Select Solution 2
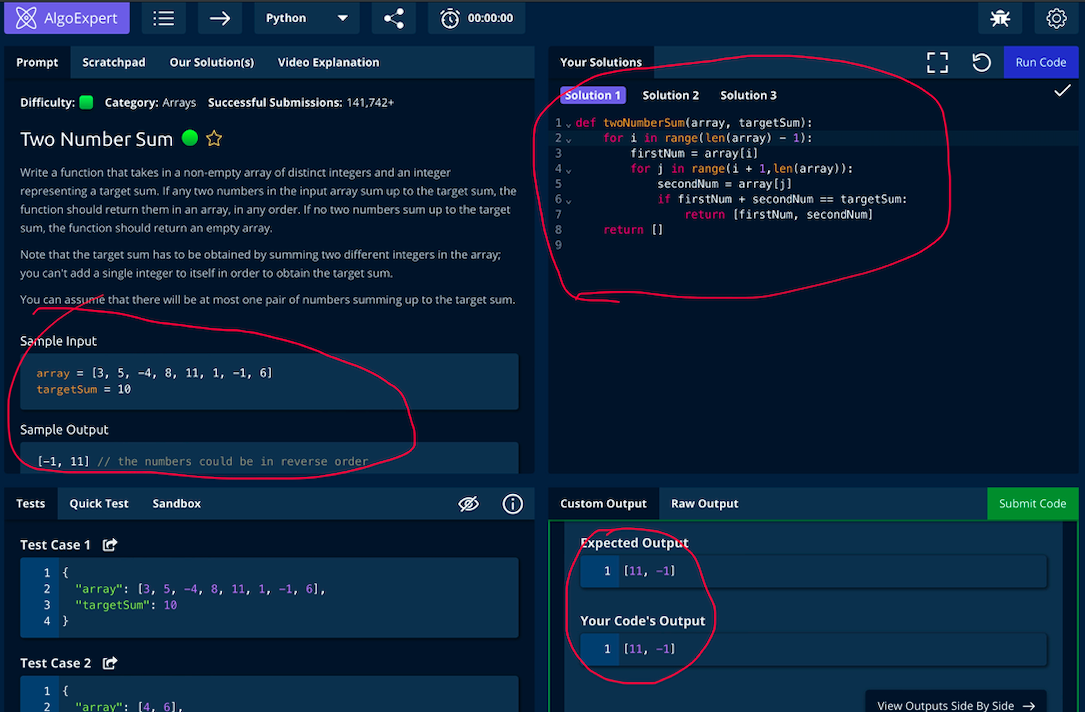The width and height of the screenshot is (1085, 712). pos(671,95)
